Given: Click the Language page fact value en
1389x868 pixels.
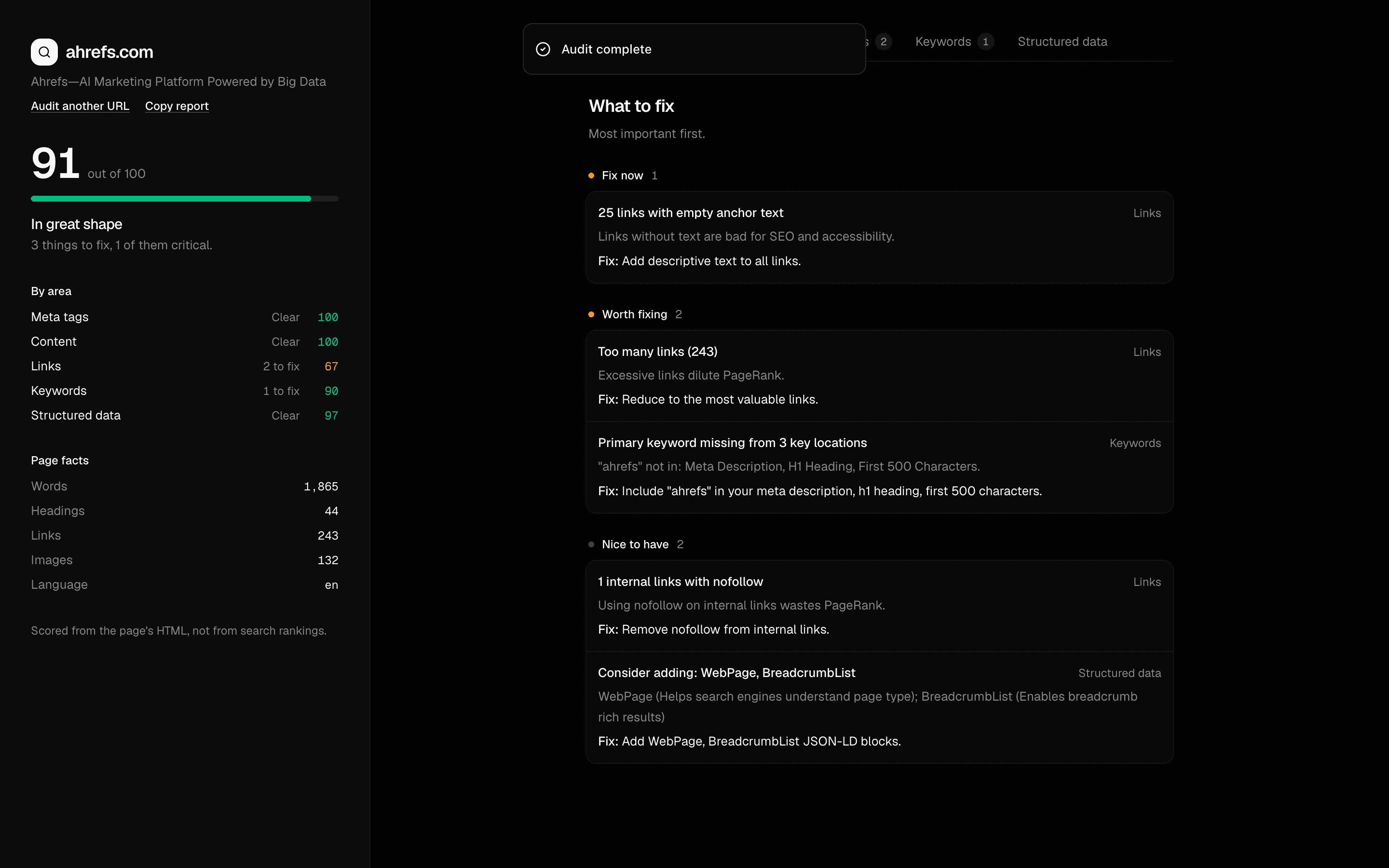Looking at the screenshot, I should click(331, 585).
